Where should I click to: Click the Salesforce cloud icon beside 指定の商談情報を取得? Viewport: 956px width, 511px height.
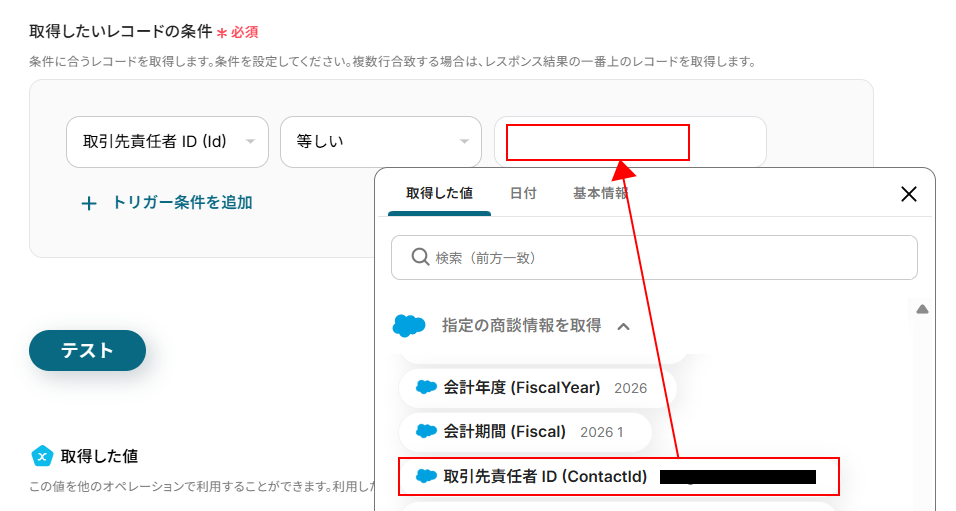tap(408, 326)
